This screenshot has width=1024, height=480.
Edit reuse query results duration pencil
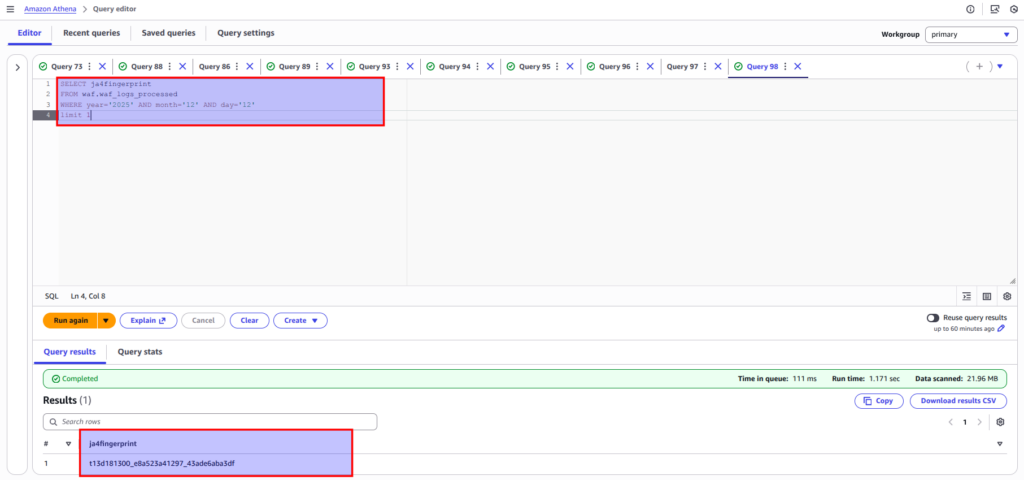[x=1001, y=328]
